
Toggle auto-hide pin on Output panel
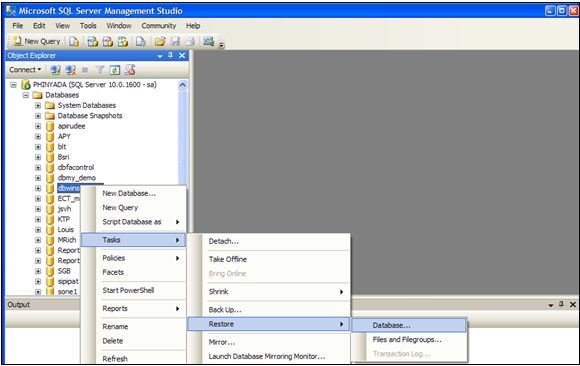561,304
